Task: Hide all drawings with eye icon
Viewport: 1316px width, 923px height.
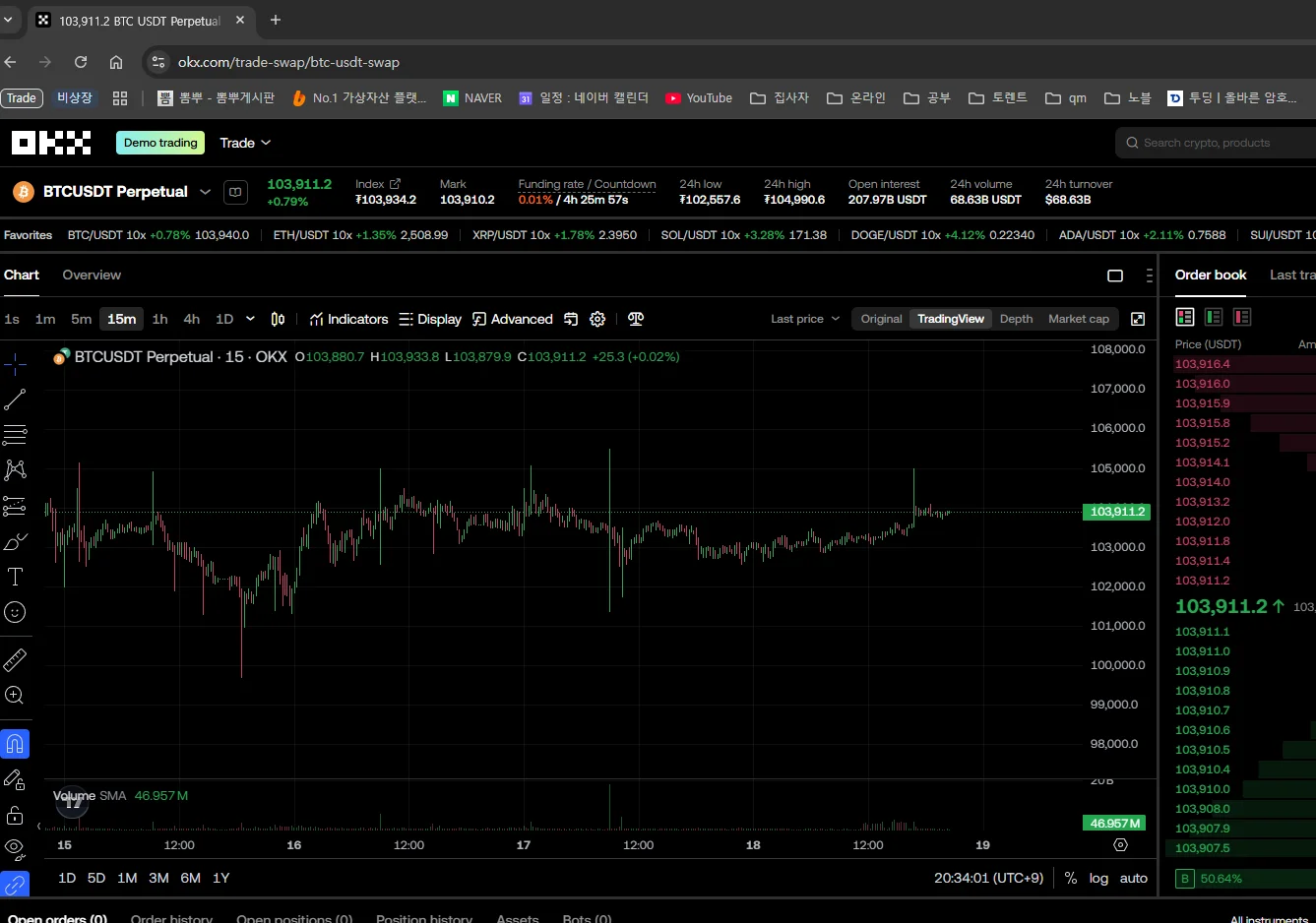Action: pyautogui.click(x=15, y=846)
